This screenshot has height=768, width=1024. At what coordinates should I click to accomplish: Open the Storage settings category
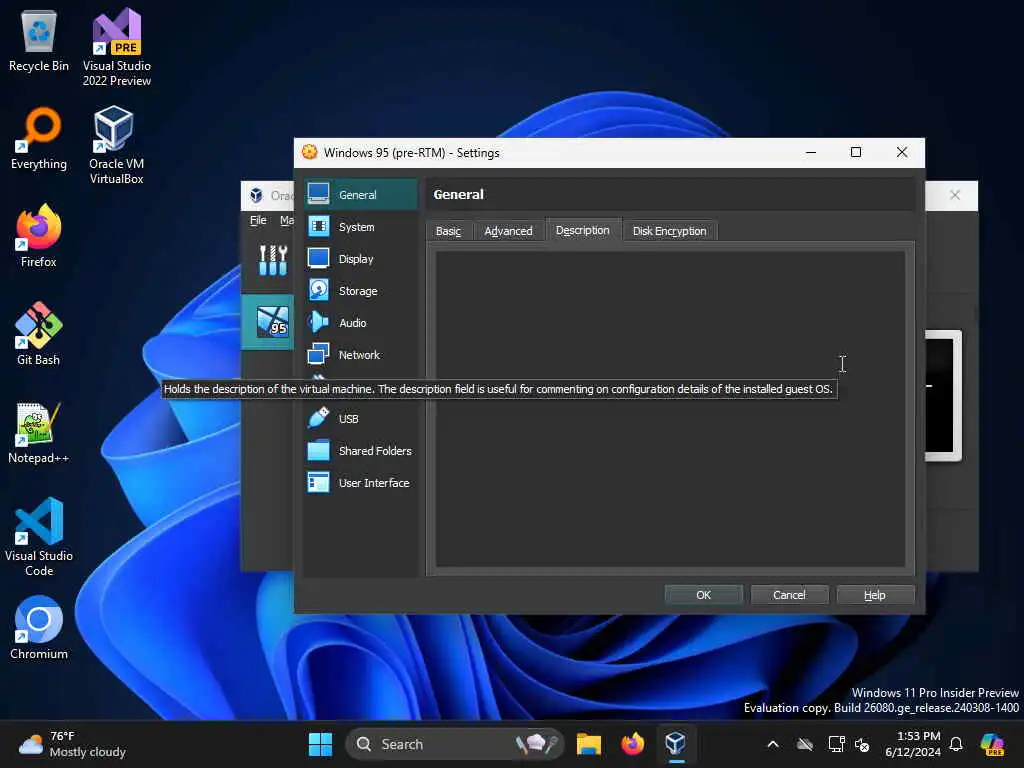click(360, 291)
